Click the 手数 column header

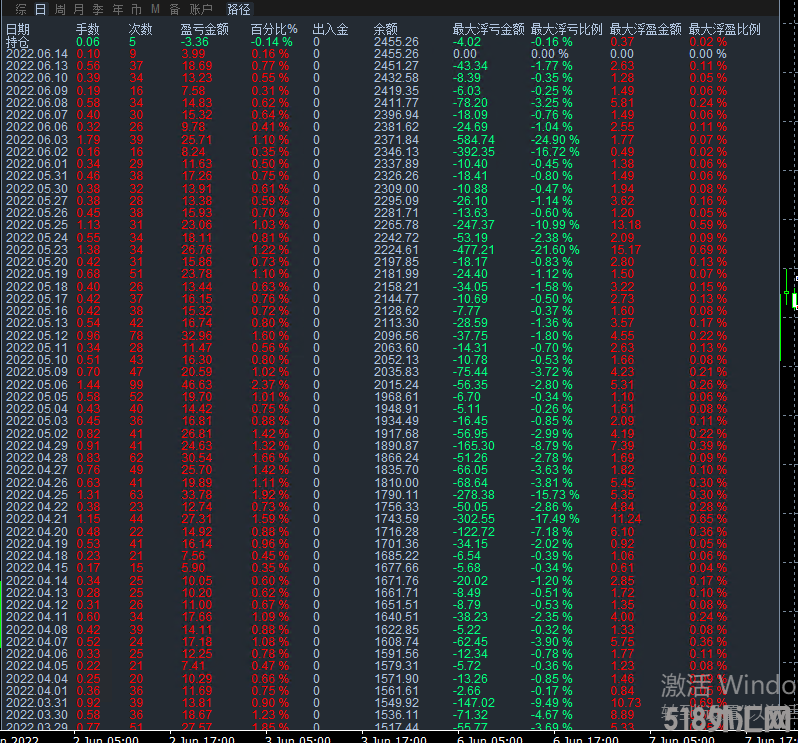tap(88, 30)
